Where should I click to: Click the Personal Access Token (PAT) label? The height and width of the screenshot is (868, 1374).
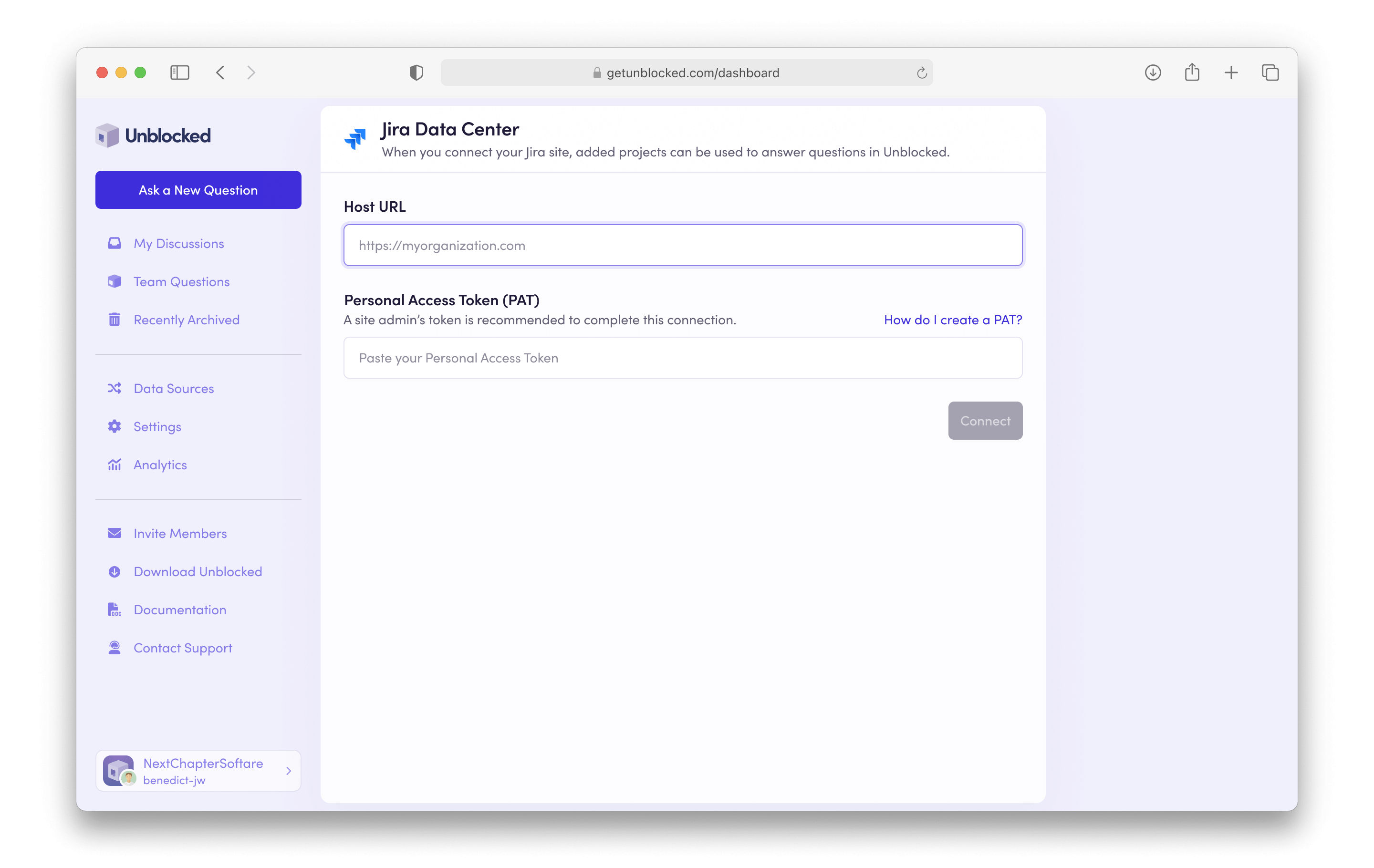coord(442,300)
